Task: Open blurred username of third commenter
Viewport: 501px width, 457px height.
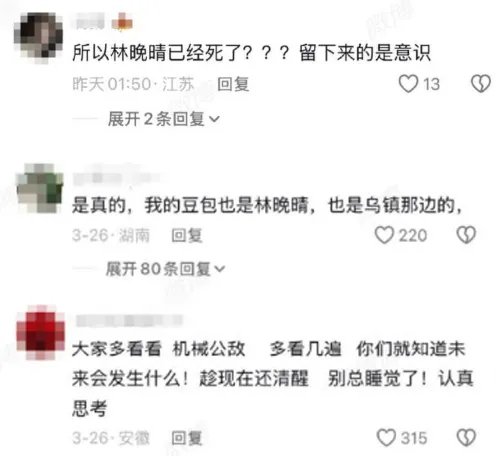Action: 129,321
